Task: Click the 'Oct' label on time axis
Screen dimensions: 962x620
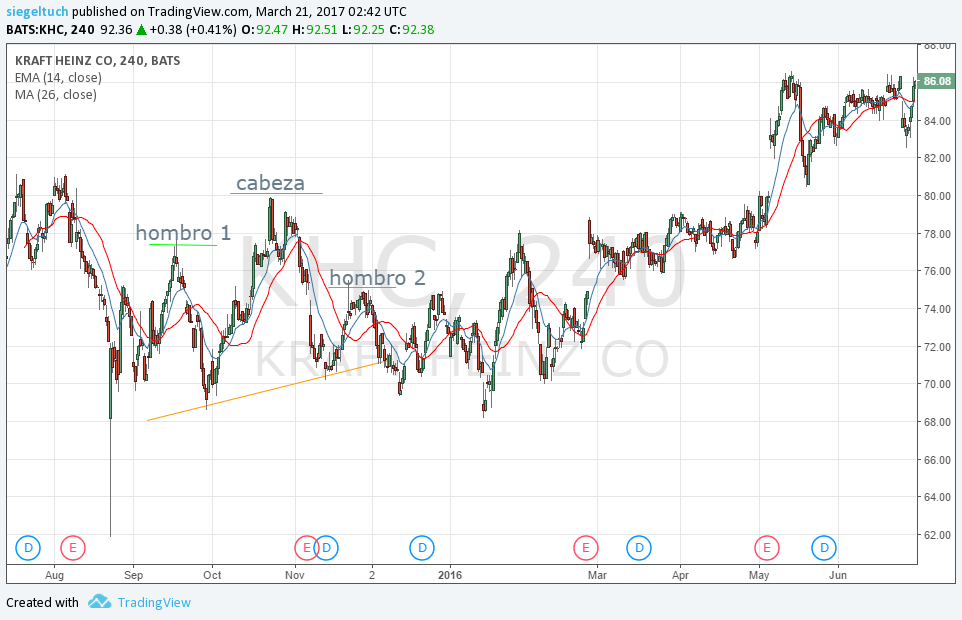Action: [x=212, y=575]
